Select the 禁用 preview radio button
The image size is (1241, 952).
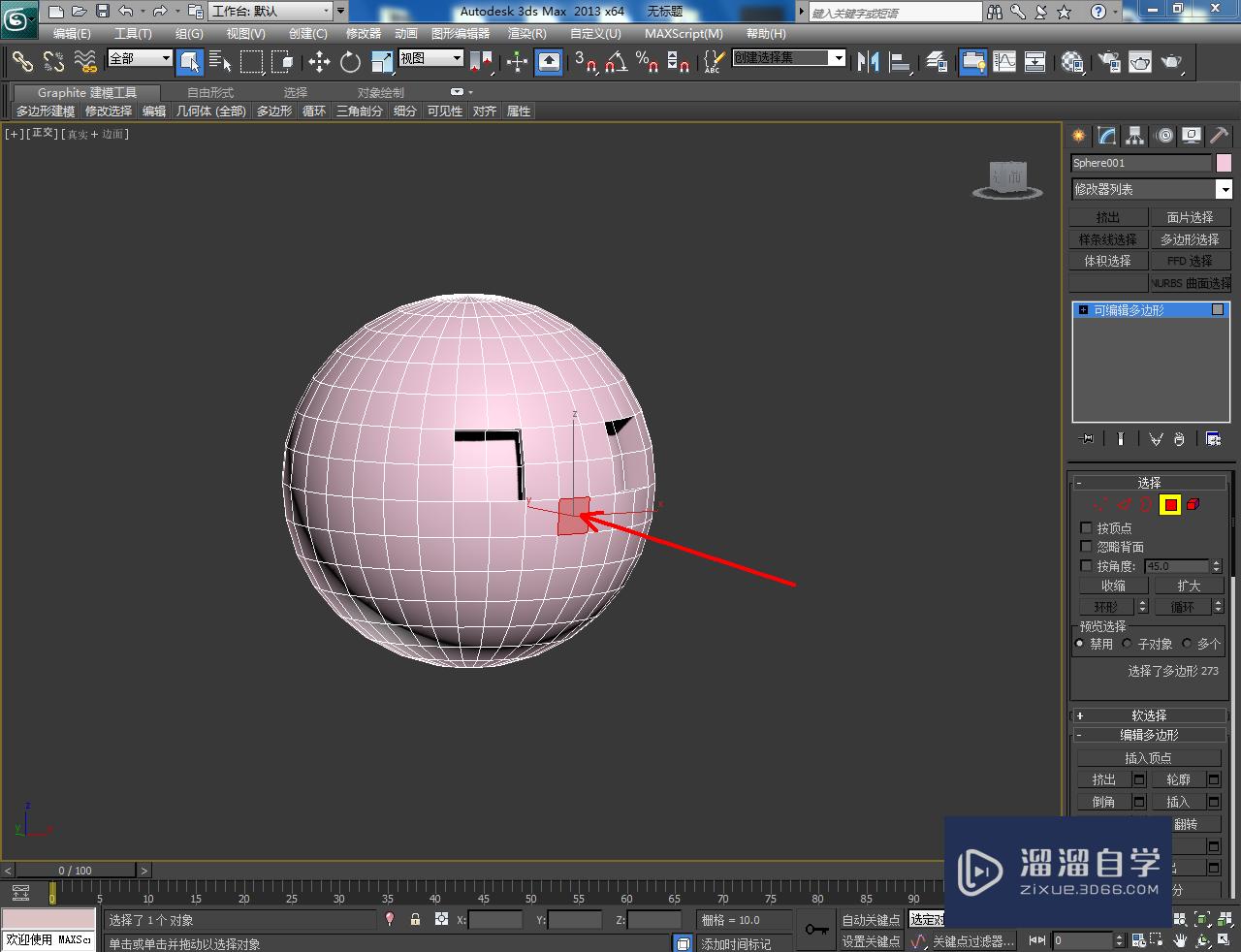tap(1080, 644)
